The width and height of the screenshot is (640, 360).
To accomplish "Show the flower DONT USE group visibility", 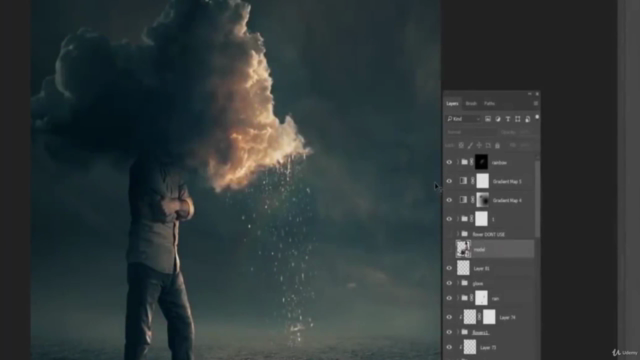I will 449,234.
